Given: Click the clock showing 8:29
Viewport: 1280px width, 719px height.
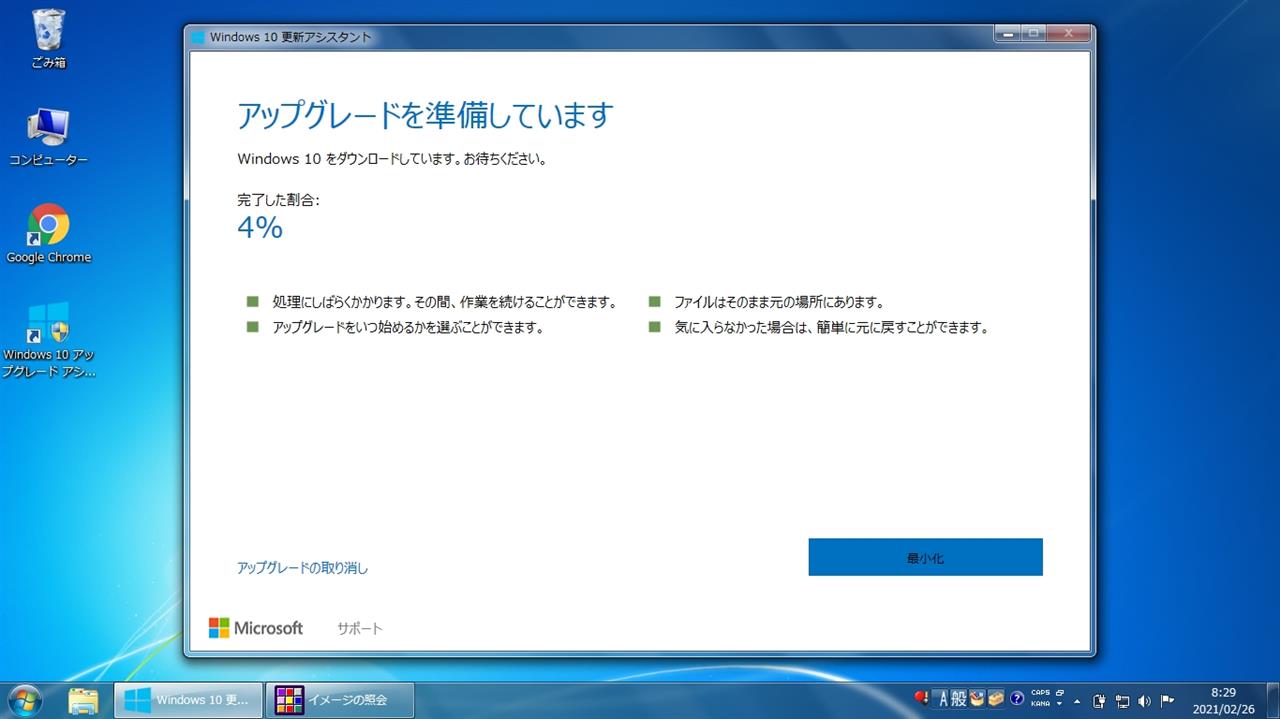Looking at the screenshot, I should [x=1223, y=692].
